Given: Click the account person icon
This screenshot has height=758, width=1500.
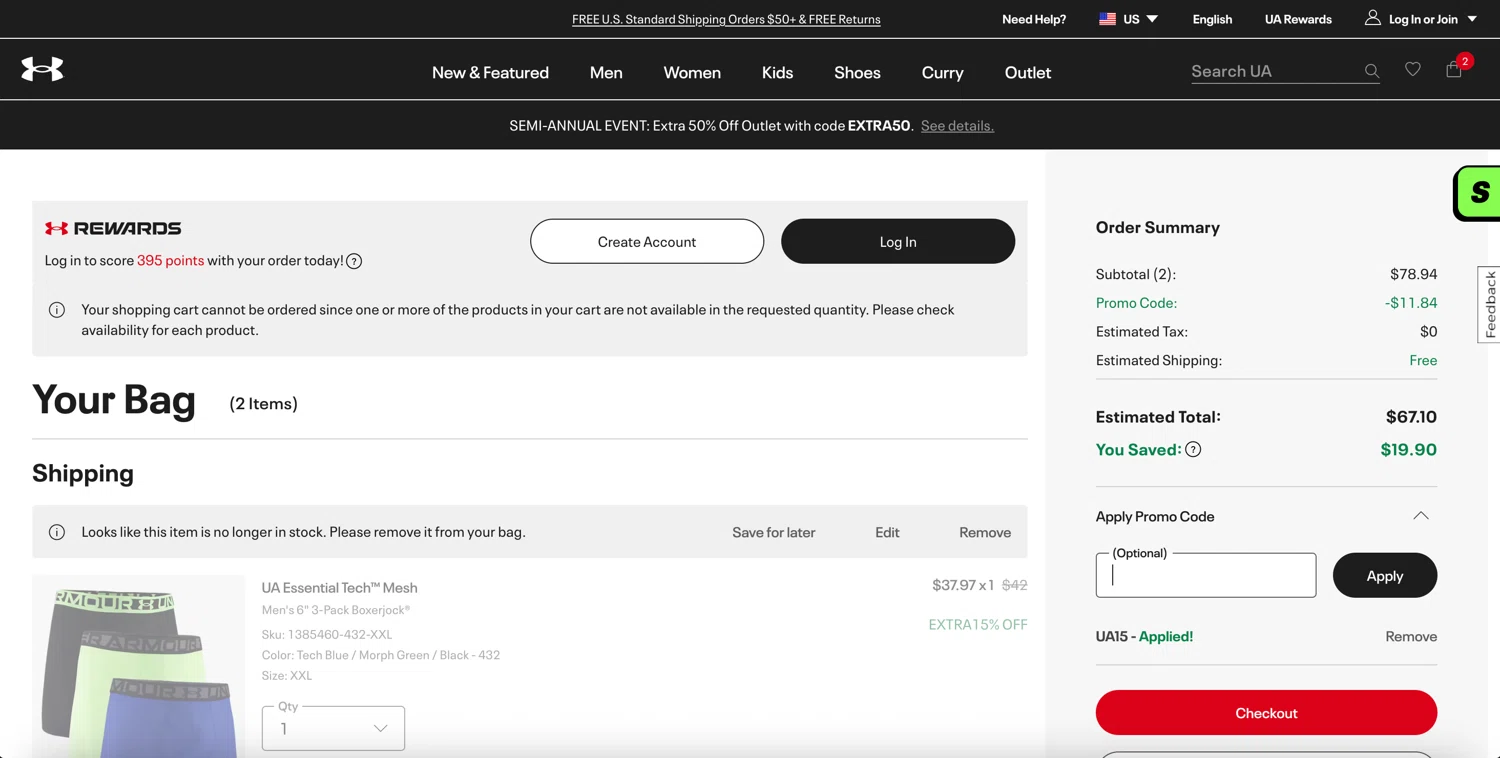Looking at the screenshot, I should [x=1373, y=18].
